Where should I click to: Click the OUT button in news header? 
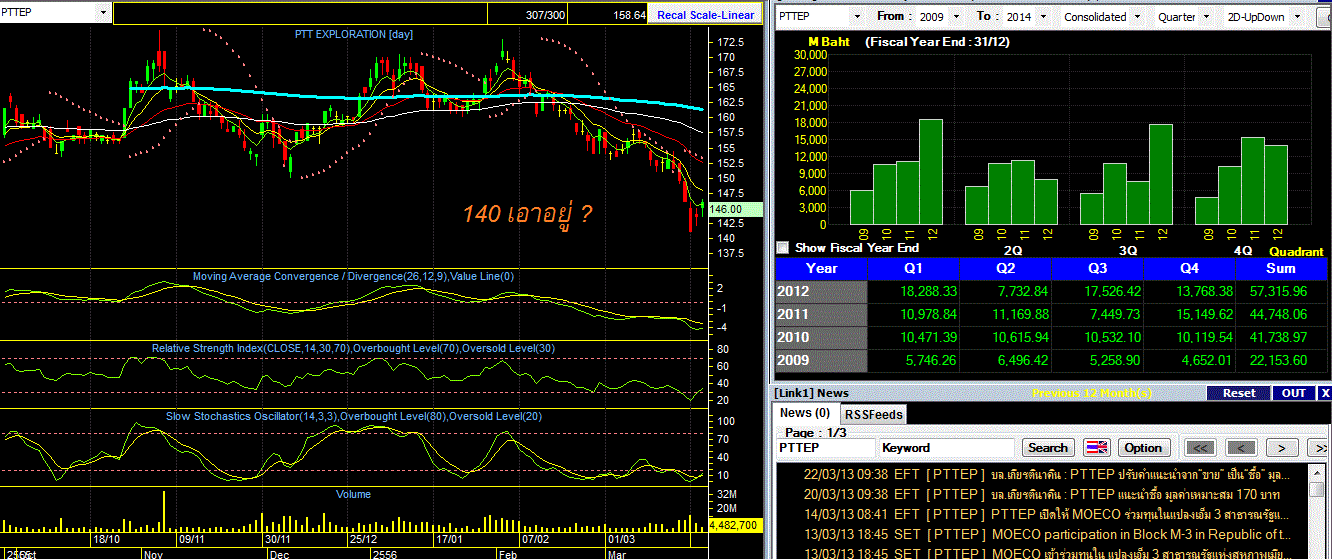click(x=1294, y=393)
